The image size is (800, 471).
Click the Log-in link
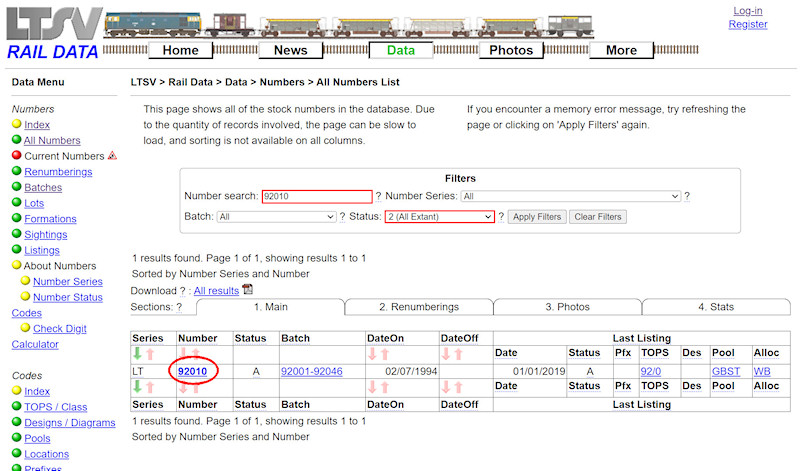coord(747,11)
